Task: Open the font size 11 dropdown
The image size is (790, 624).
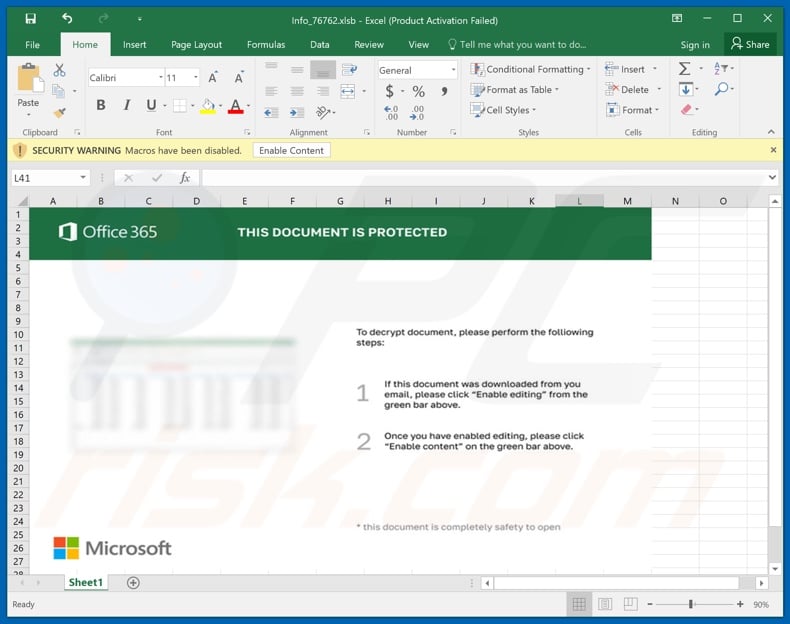Action: [x=195, y=78]
